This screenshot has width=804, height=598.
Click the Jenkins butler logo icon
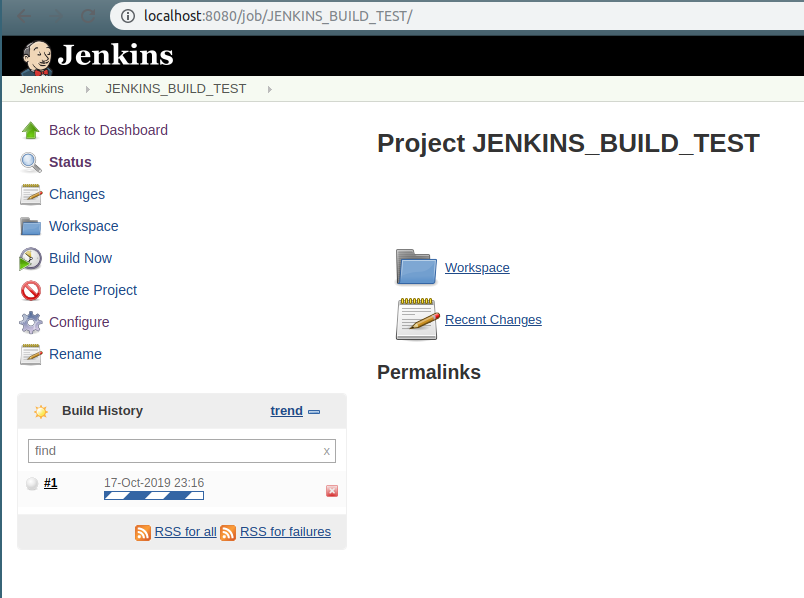click(36, 57)
